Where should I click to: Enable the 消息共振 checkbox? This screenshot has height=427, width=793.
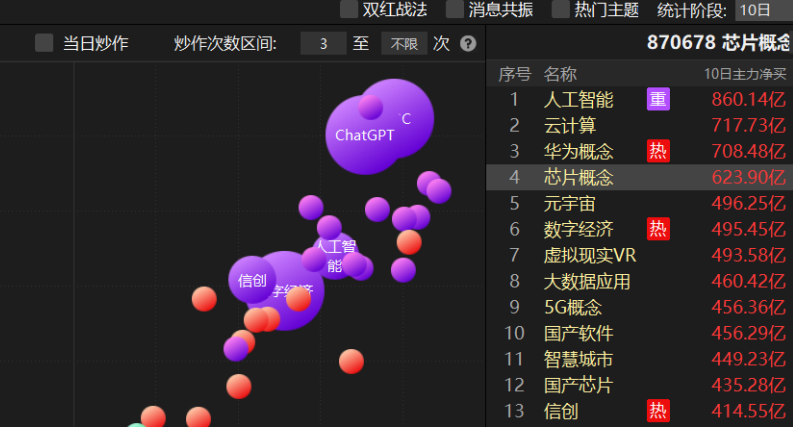pos(455,9)
